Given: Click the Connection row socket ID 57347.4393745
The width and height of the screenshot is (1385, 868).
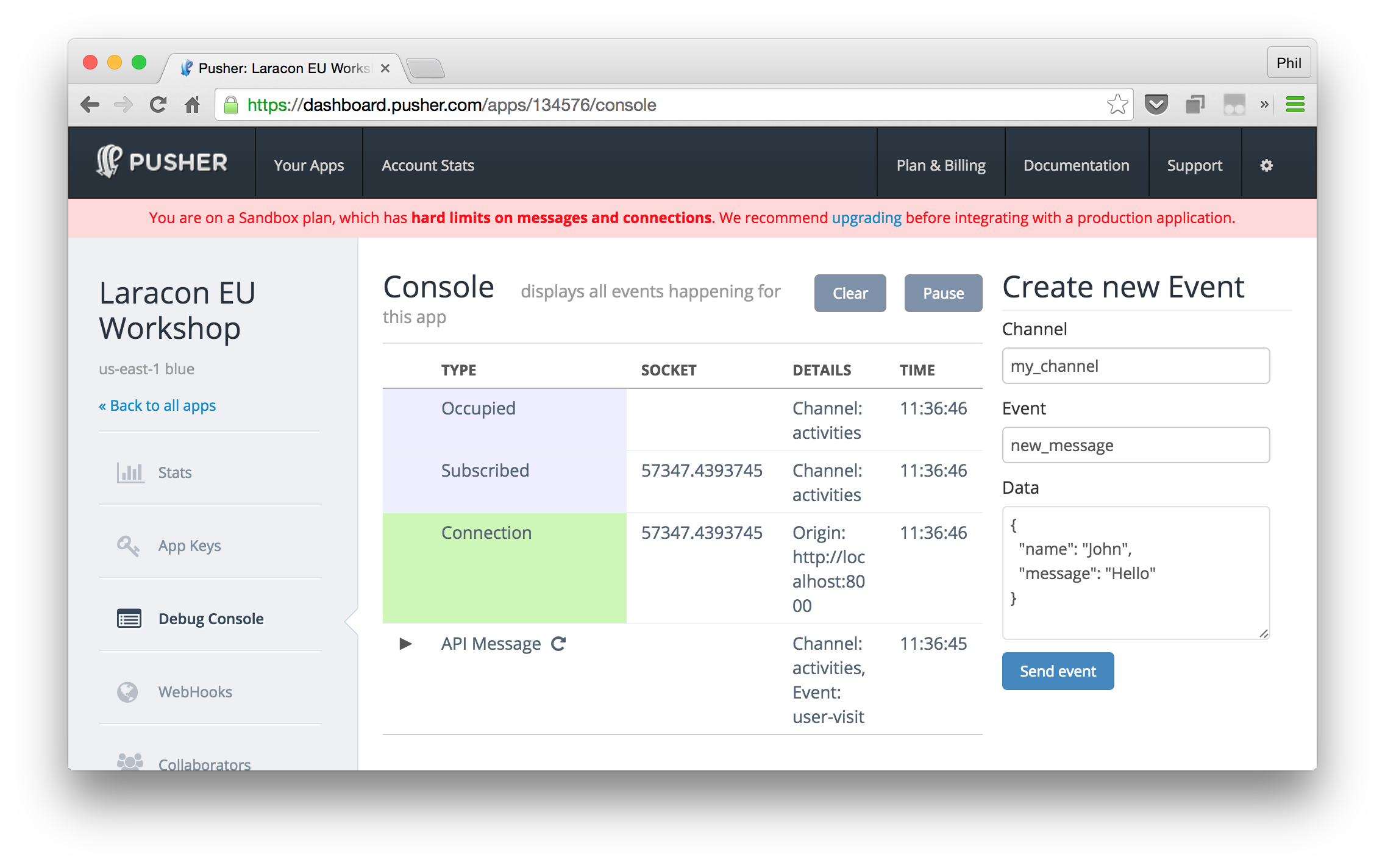Looking at the screenshot, I should click(702, 533).
